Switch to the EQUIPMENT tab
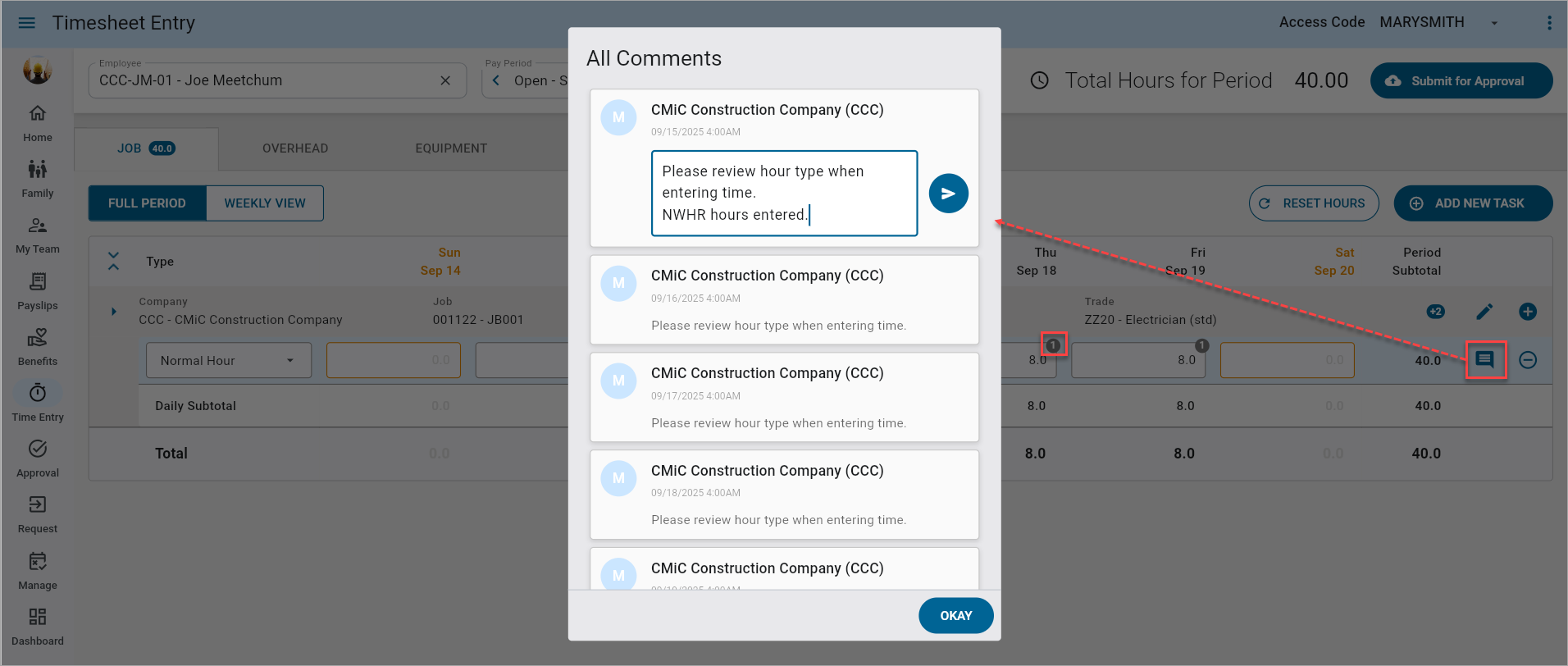This screenshot has height=666, width=1568. click(451, 148)
